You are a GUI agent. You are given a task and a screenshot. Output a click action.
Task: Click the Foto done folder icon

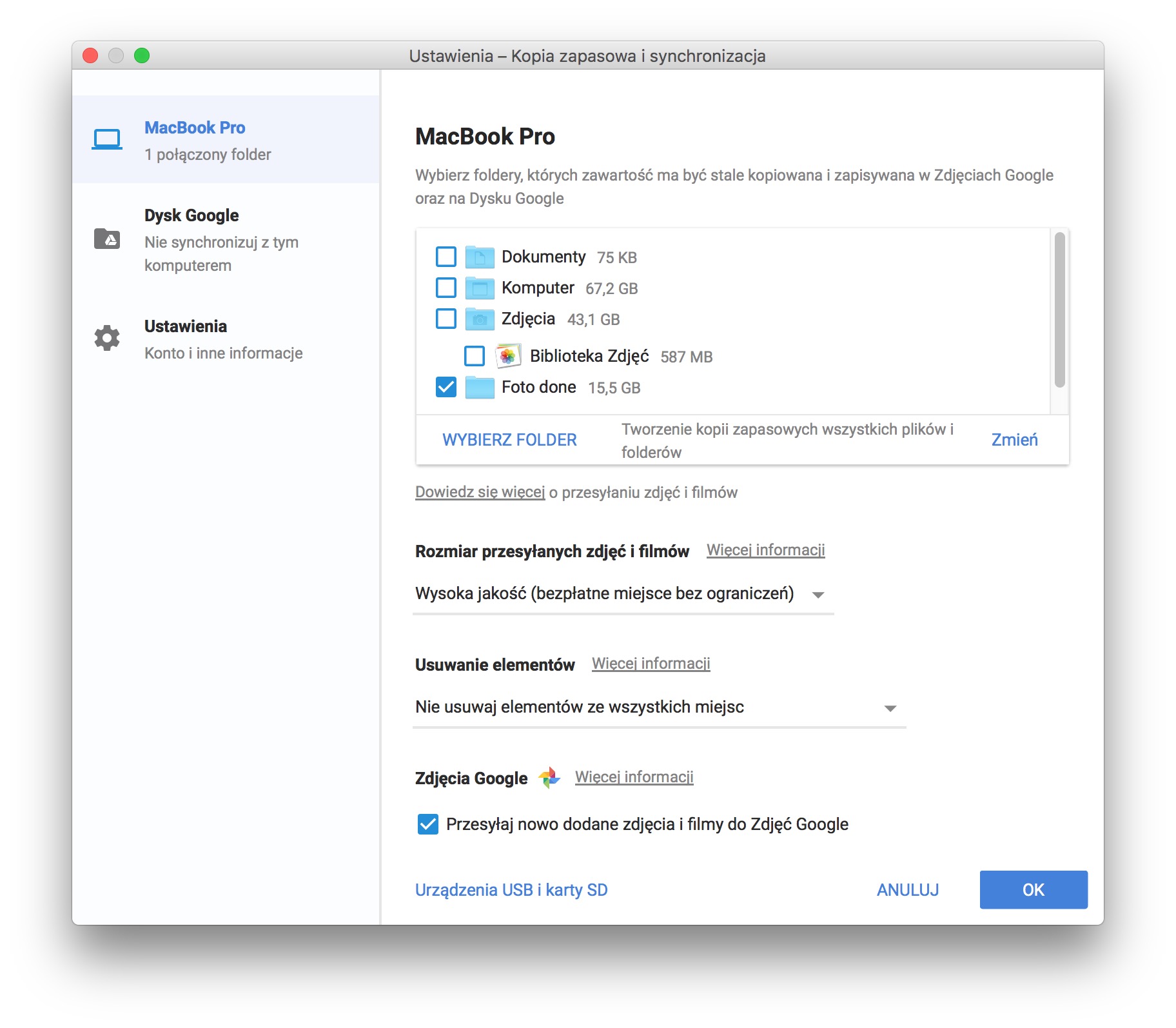coord(480,387)
